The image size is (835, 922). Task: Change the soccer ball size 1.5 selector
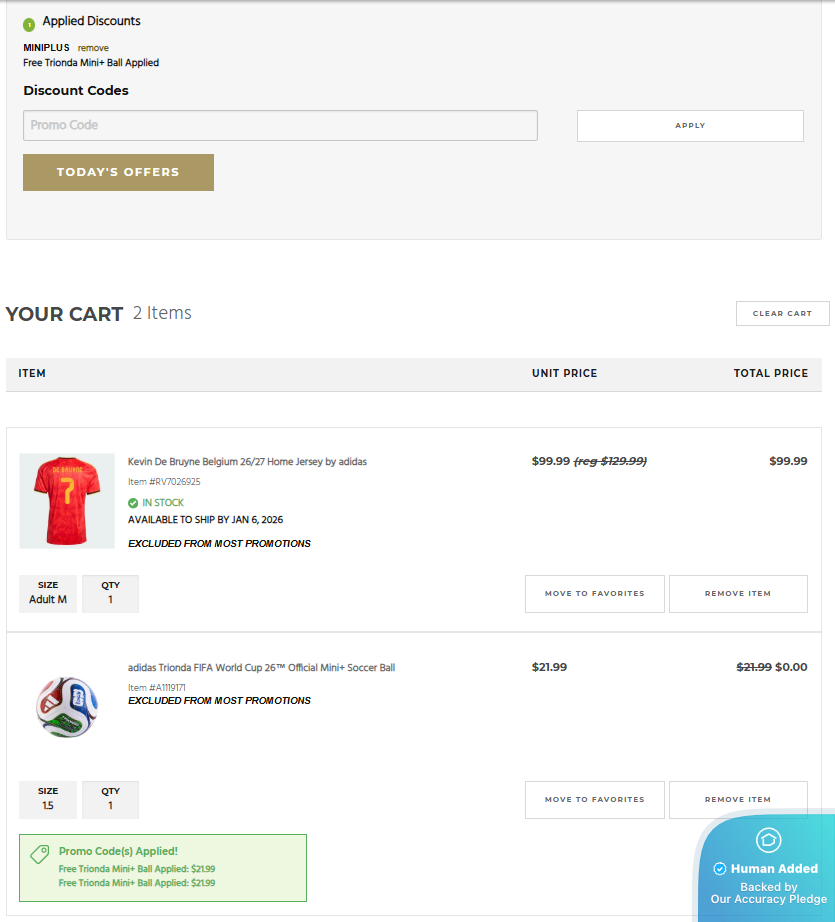pos(48,799)
